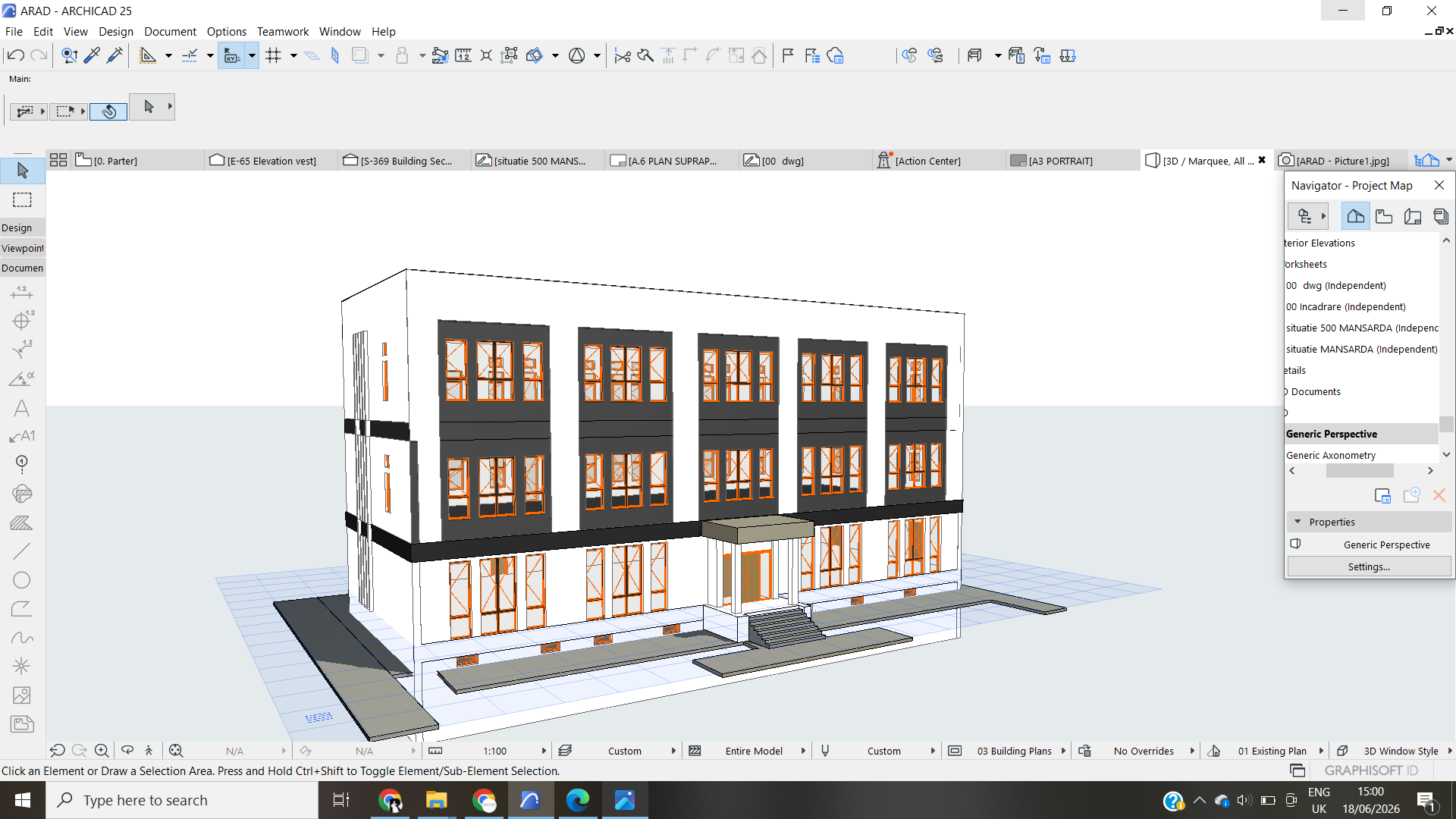The height and width of the screenshot is (819, 1456).
Task: Select the Spline curve tool
Action: [x=22, y=638]
